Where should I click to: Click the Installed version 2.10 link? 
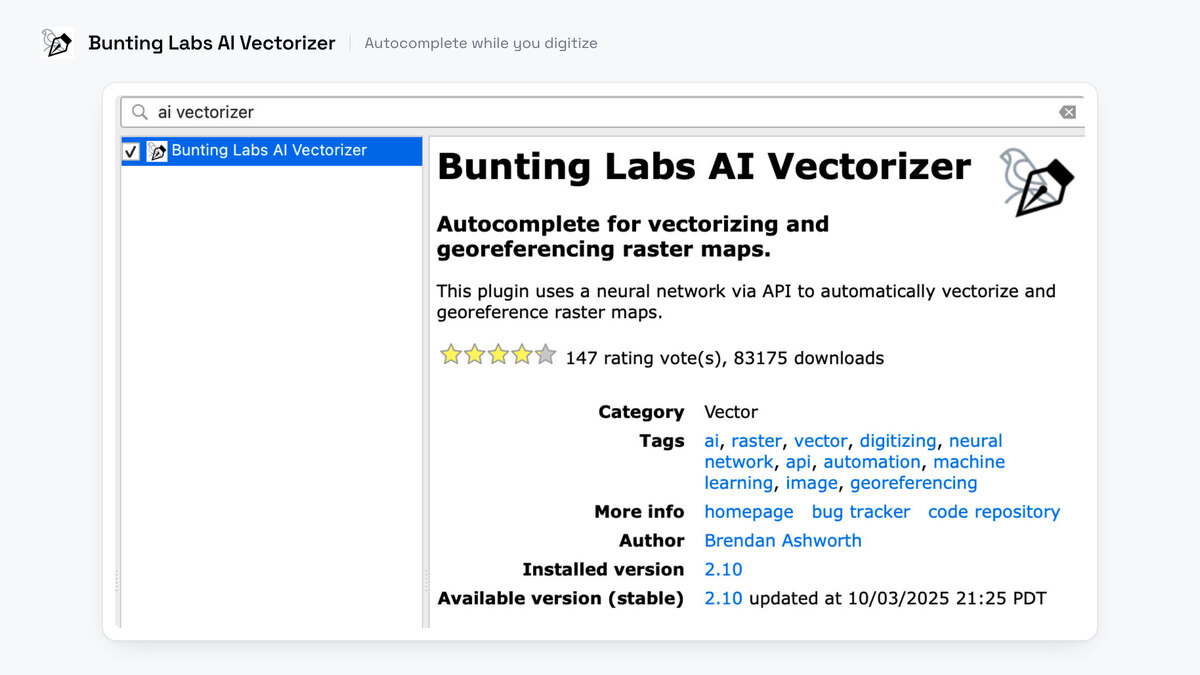click(x=723, y=570)
